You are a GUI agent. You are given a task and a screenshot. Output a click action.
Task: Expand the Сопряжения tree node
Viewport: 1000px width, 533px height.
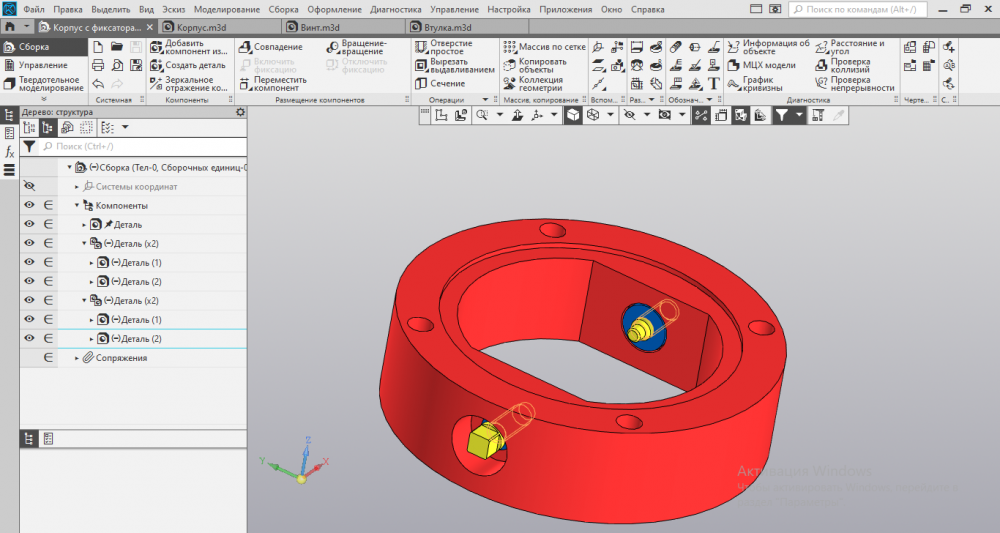pyautogui.click(x=78, y=358)
